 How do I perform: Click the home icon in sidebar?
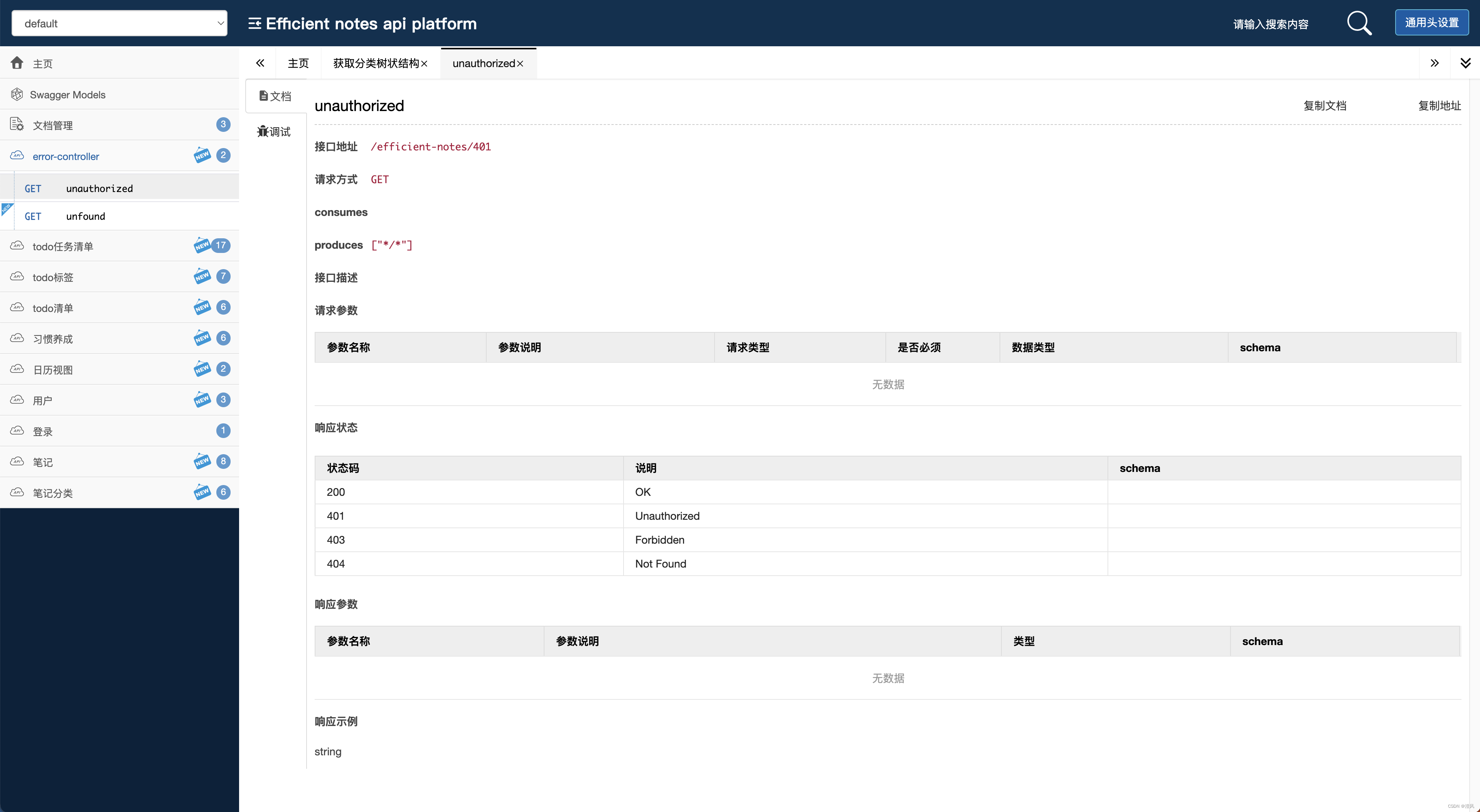(x=17, y=62)
